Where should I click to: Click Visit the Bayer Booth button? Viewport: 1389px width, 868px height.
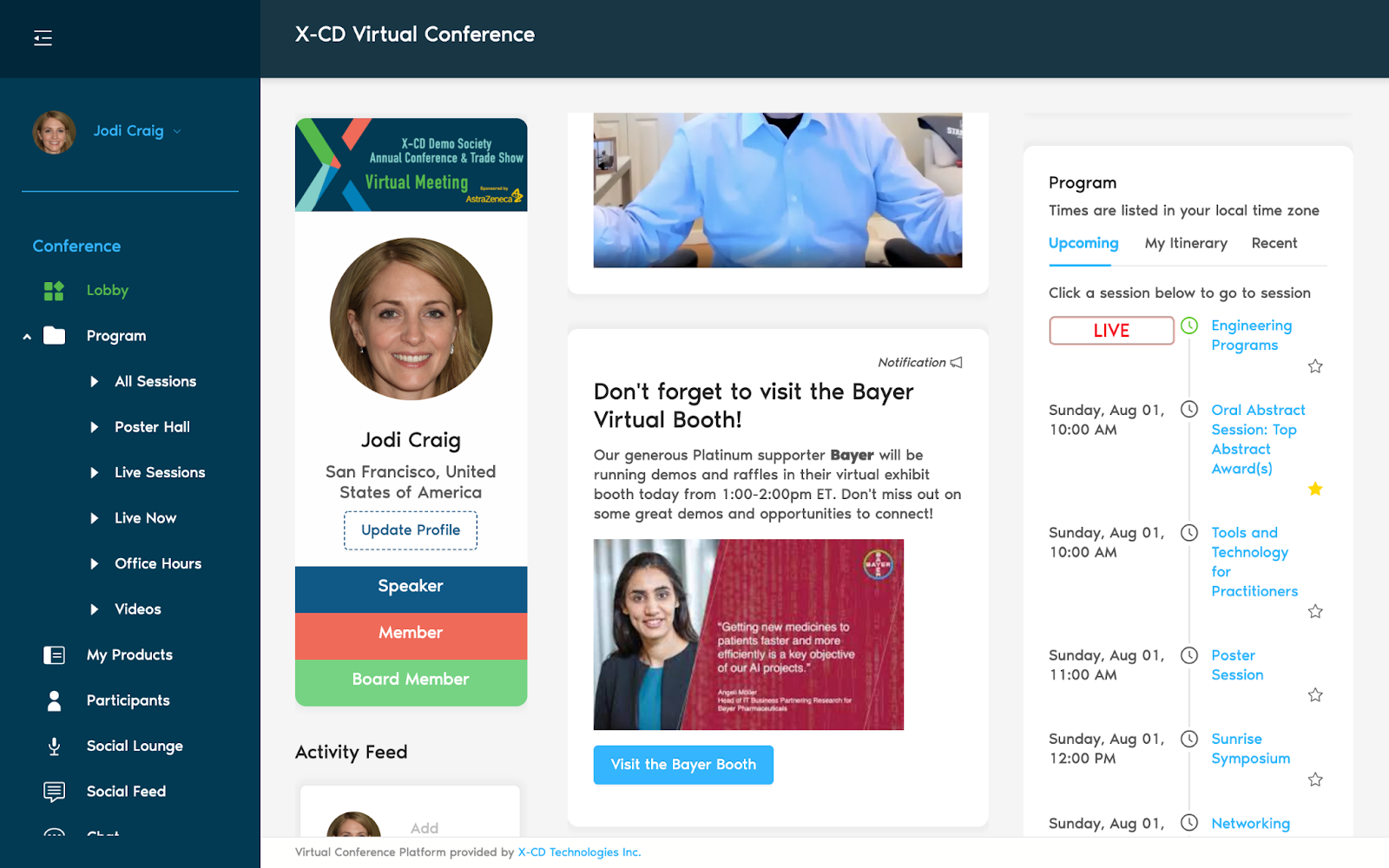(683, 765)
